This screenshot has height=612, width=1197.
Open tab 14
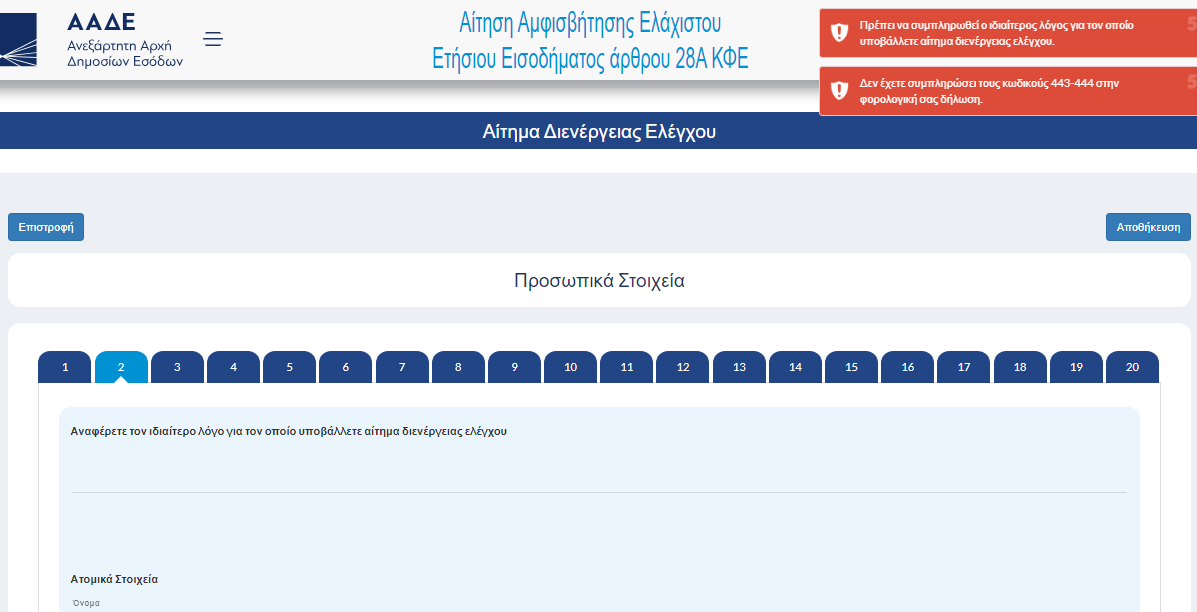(x=795, y=367)
